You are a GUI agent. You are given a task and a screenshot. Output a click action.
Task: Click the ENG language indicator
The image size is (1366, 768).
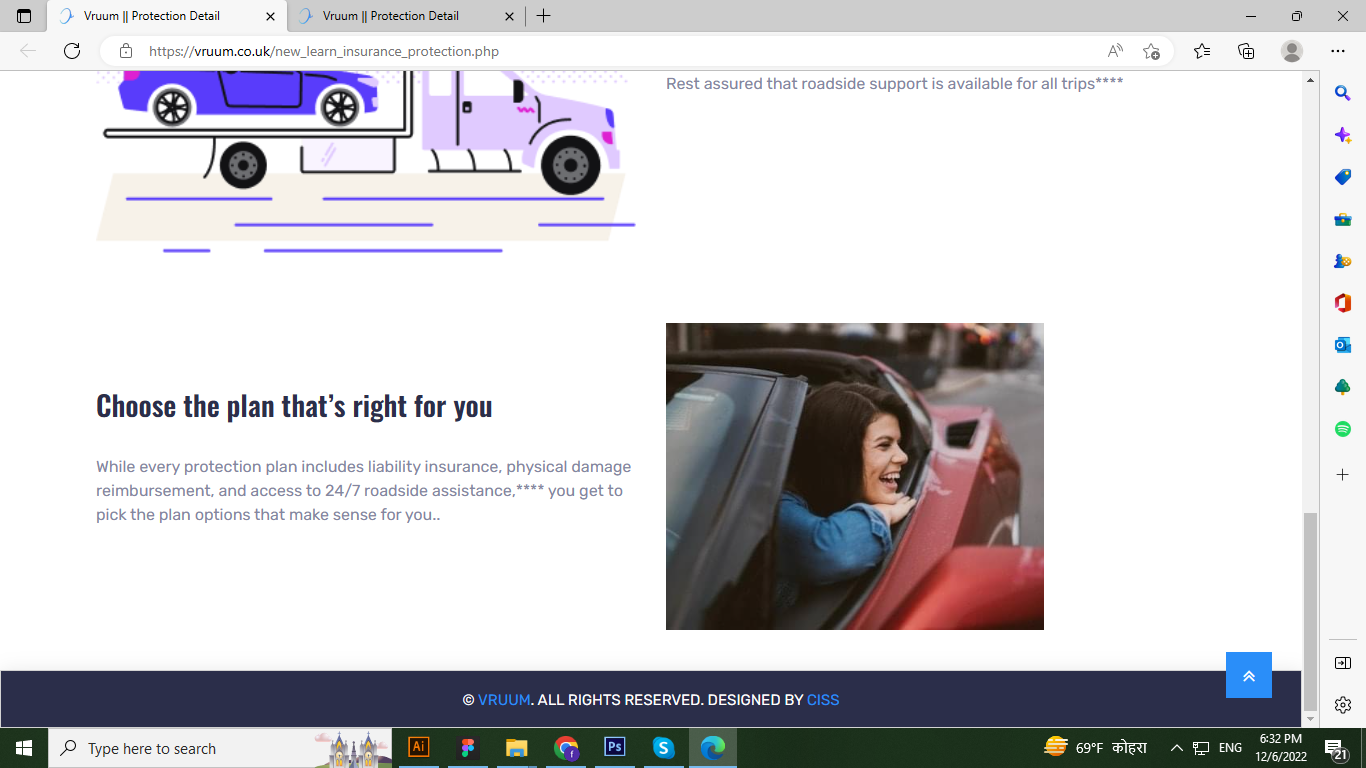pyautogui.click(x=1230, y=748)
